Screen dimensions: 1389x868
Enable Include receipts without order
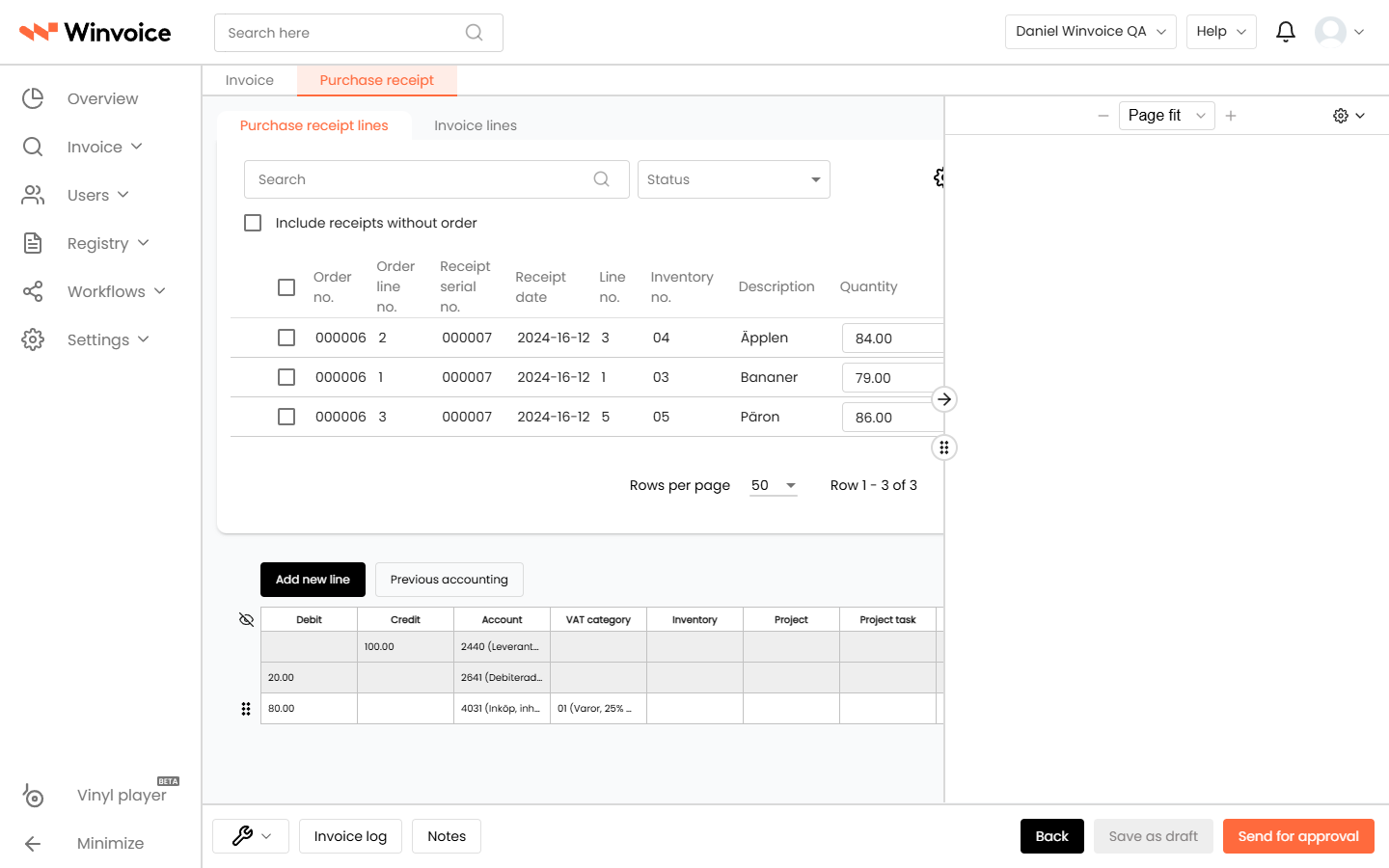tap(253, 223)
